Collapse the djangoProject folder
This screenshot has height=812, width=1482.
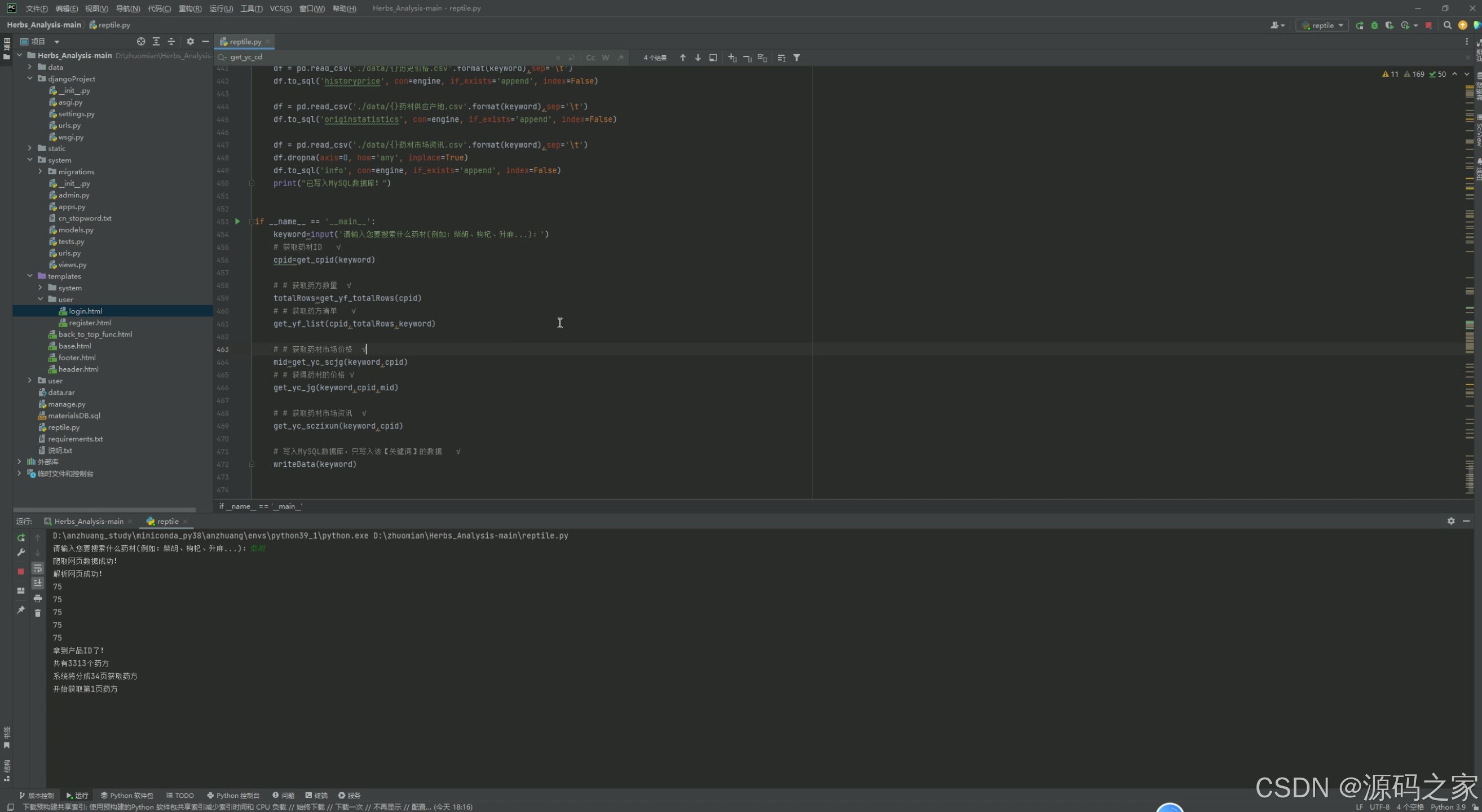(x=30, y=79)
